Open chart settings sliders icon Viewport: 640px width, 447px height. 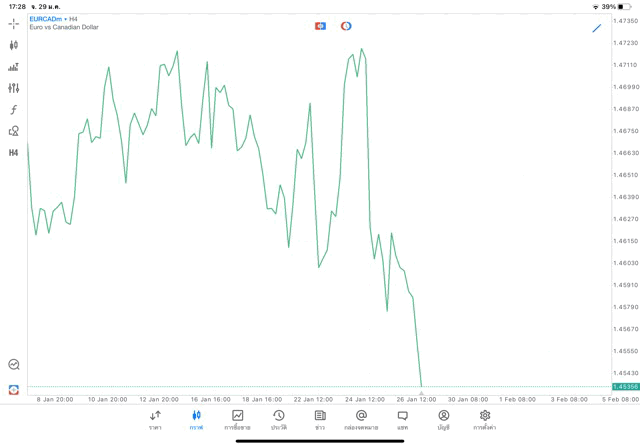pos(13,89)
